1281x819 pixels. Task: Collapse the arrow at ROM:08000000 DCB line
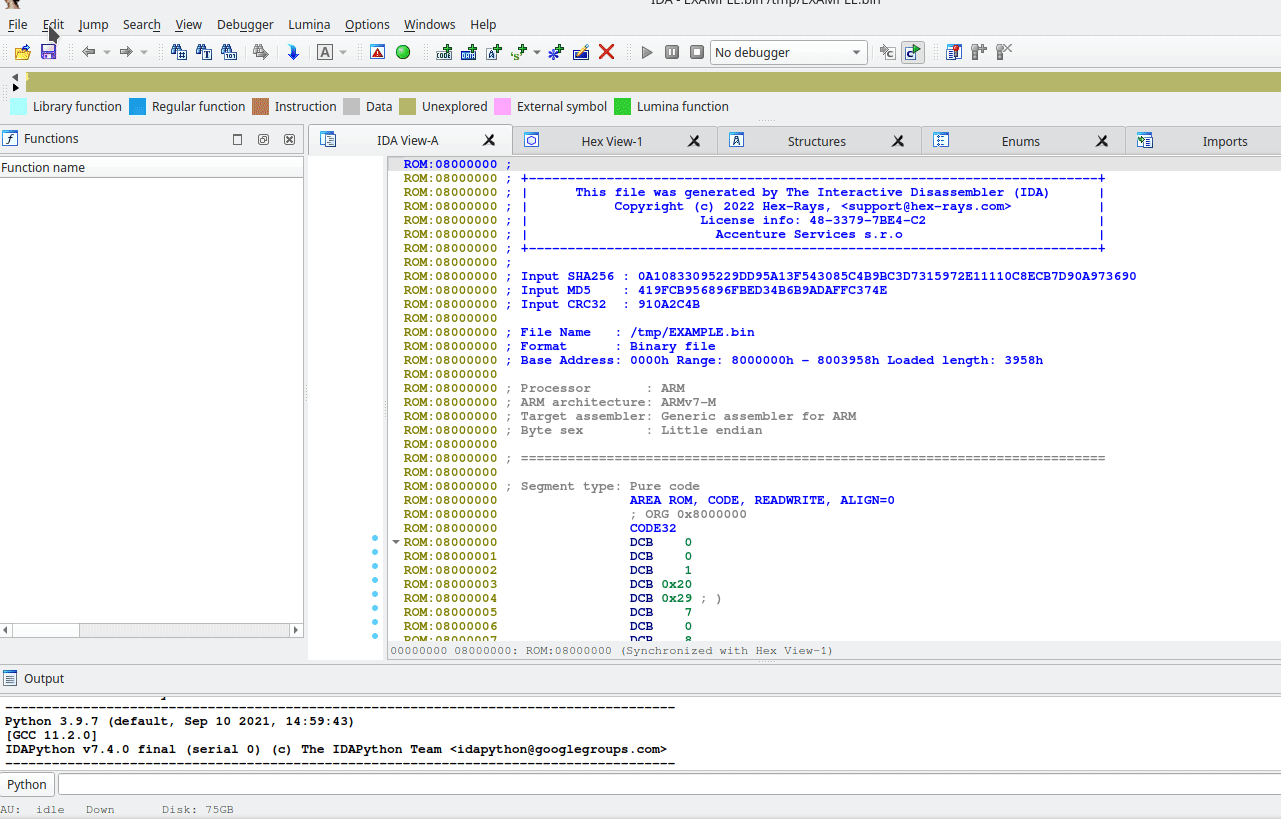(396, 542)
